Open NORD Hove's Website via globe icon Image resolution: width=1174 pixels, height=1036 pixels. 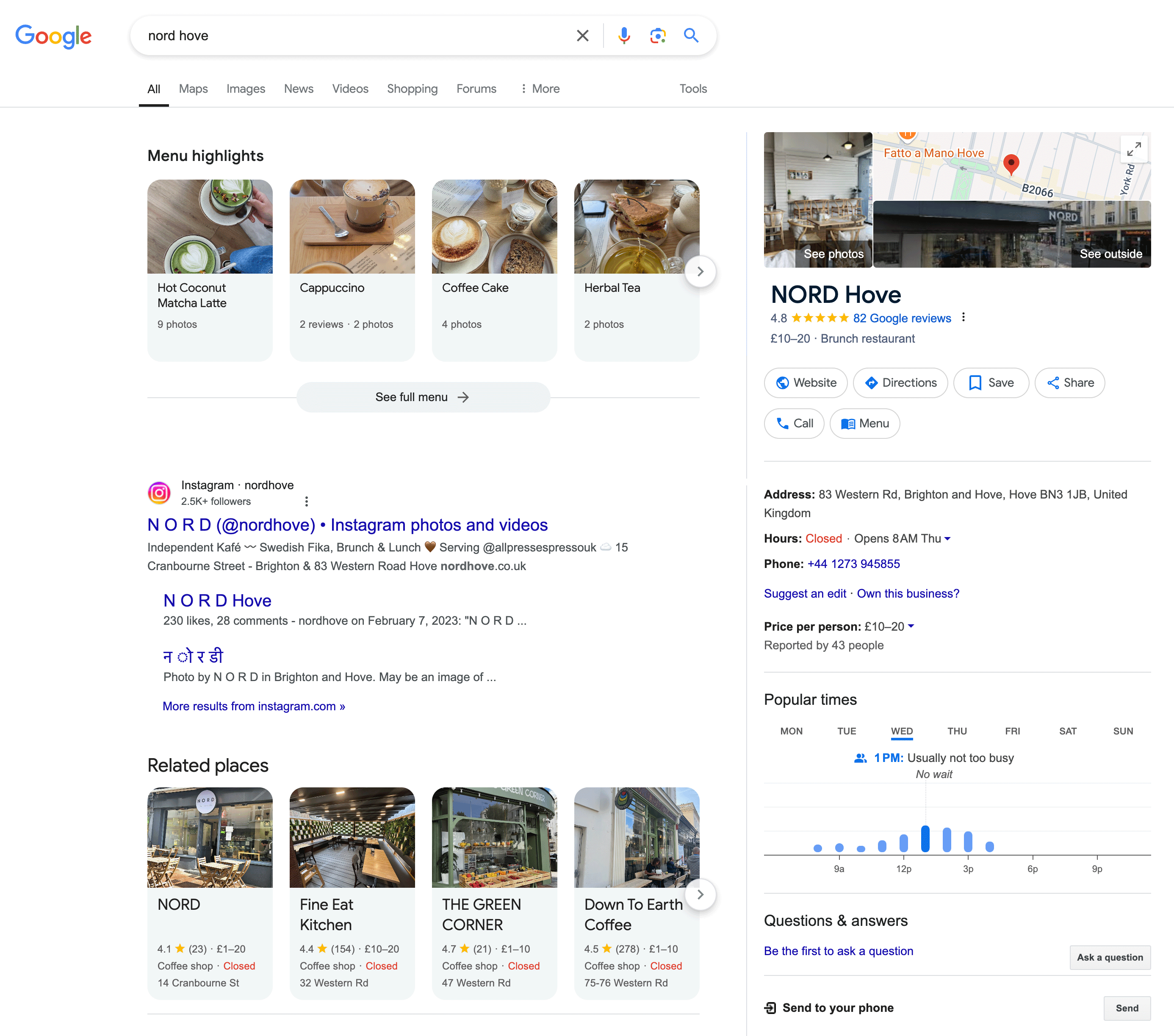coord(806,382)
